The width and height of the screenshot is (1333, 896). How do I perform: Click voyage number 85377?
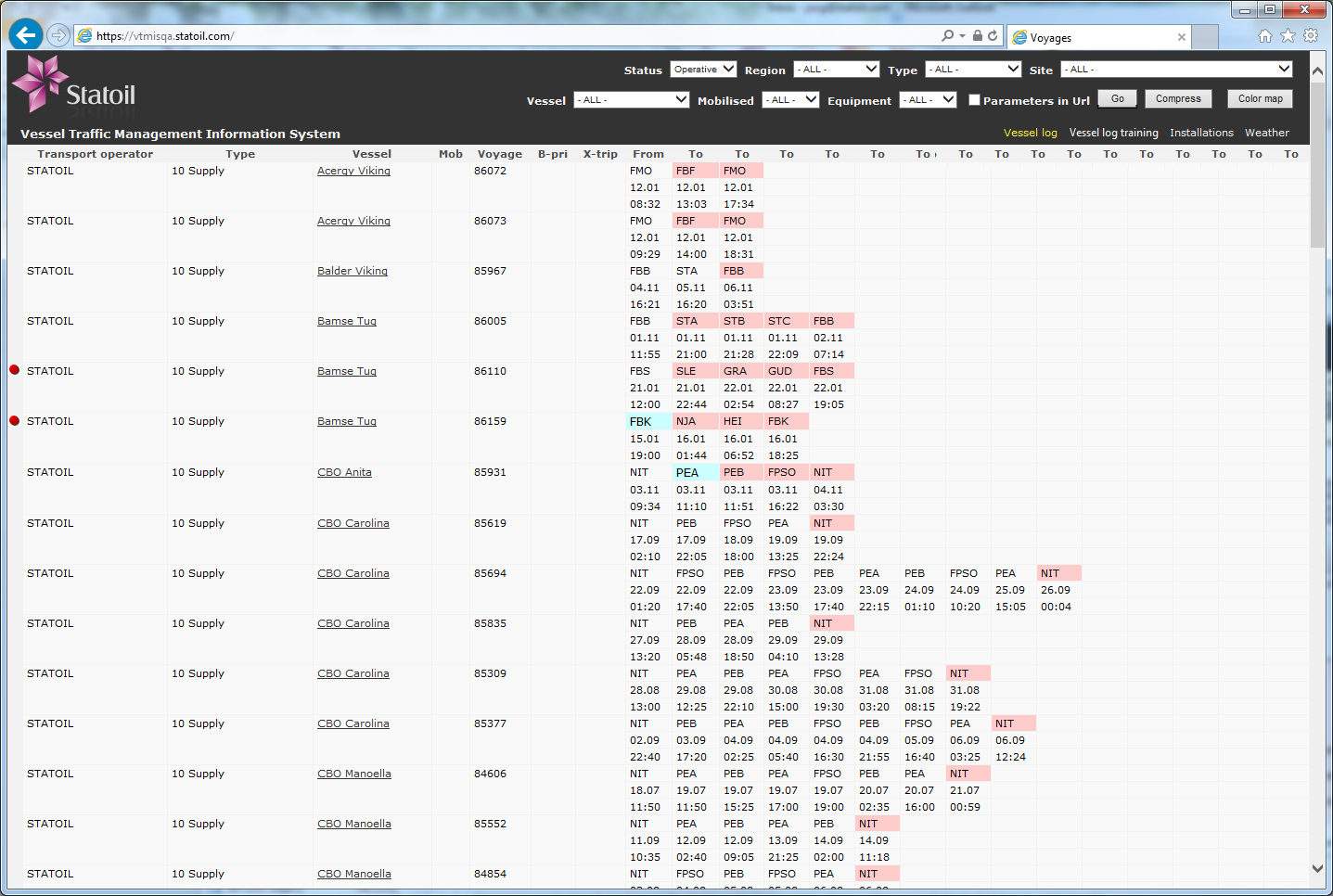[490, 723]
